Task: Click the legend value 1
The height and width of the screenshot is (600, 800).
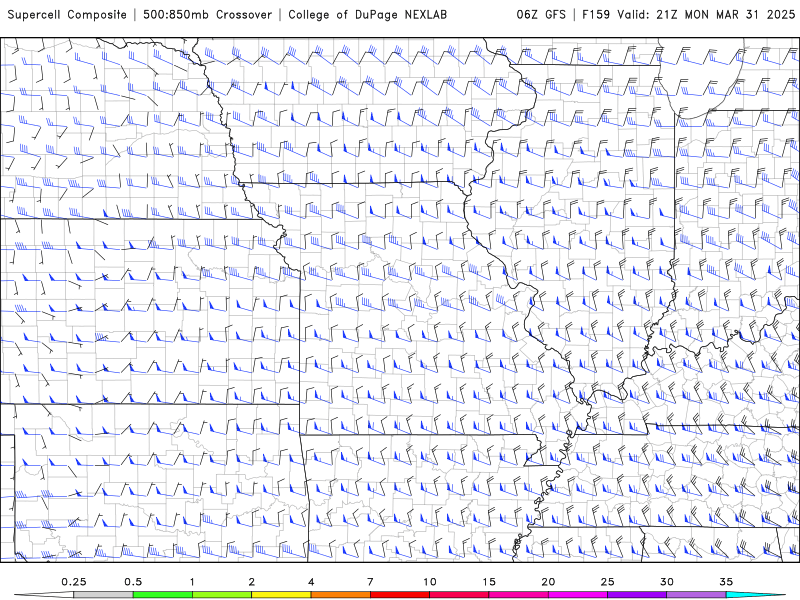Action: pos(192,582)
